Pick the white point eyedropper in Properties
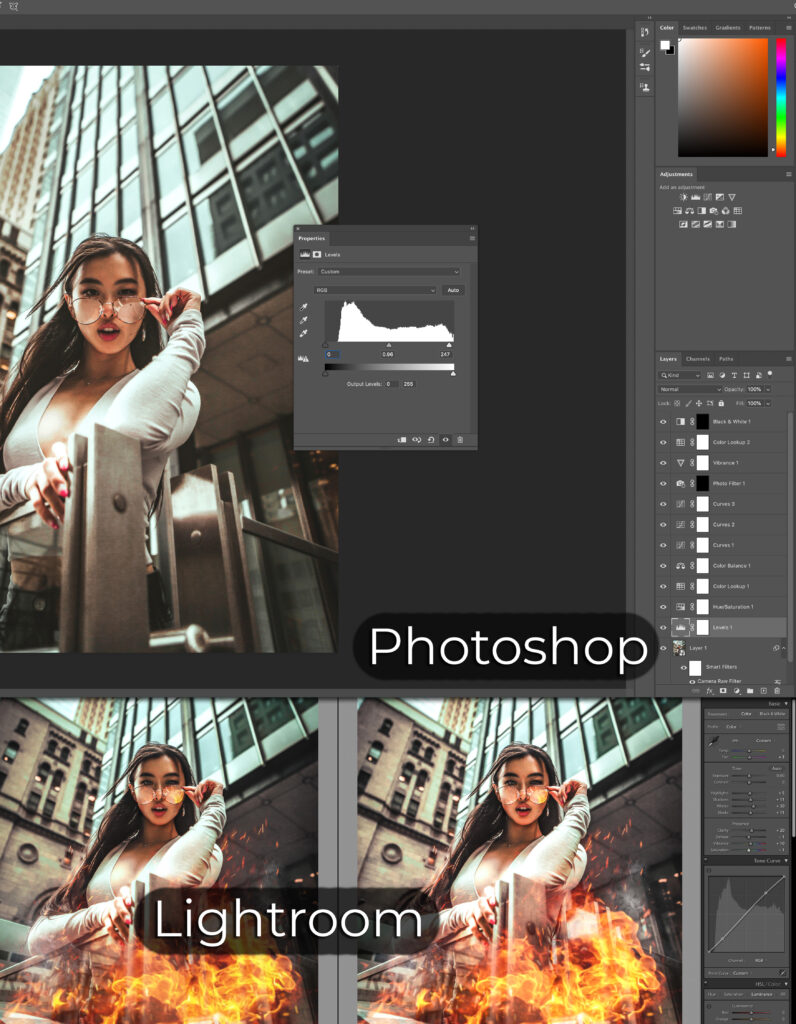The image size is (796, 1024). pyautogui.click(x=304, y=333)
